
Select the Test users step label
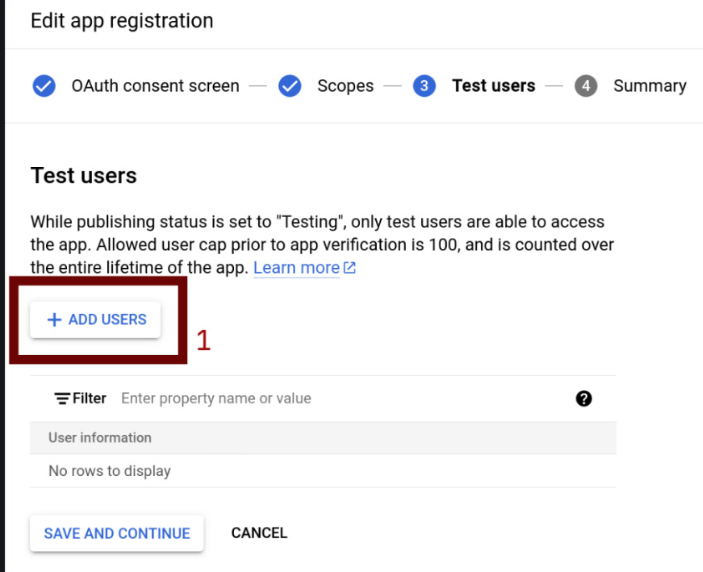click(x=494, y=86)
